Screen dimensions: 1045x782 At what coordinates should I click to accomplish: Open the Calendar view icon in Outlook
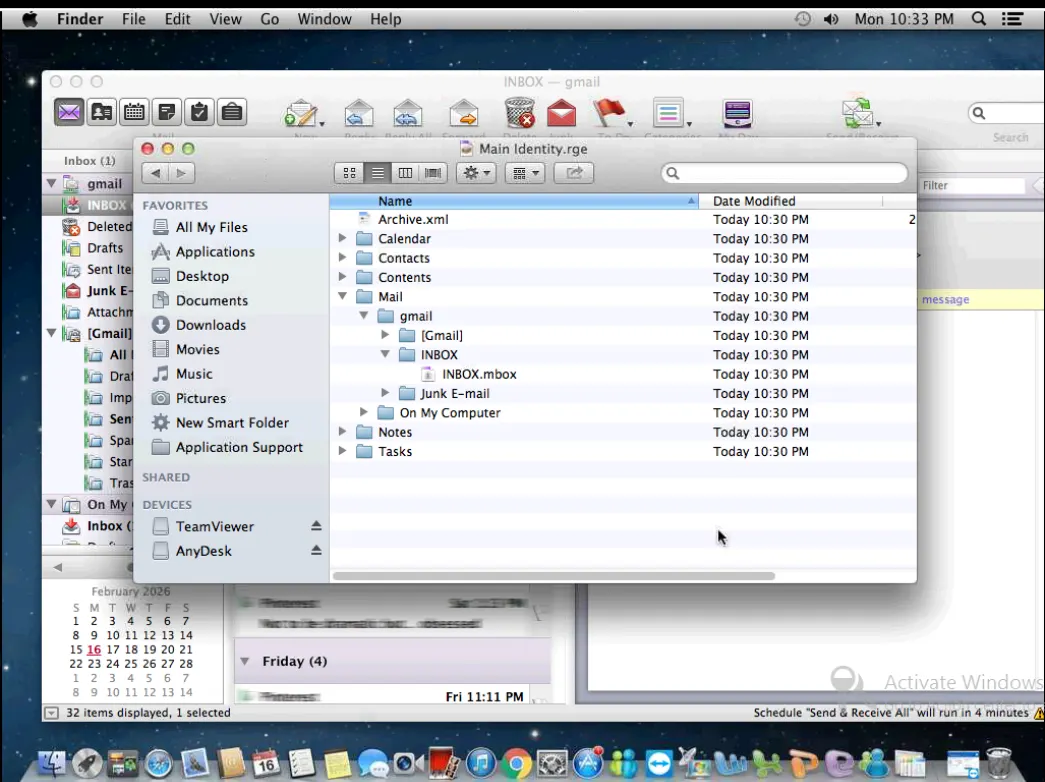coord(134,112)
